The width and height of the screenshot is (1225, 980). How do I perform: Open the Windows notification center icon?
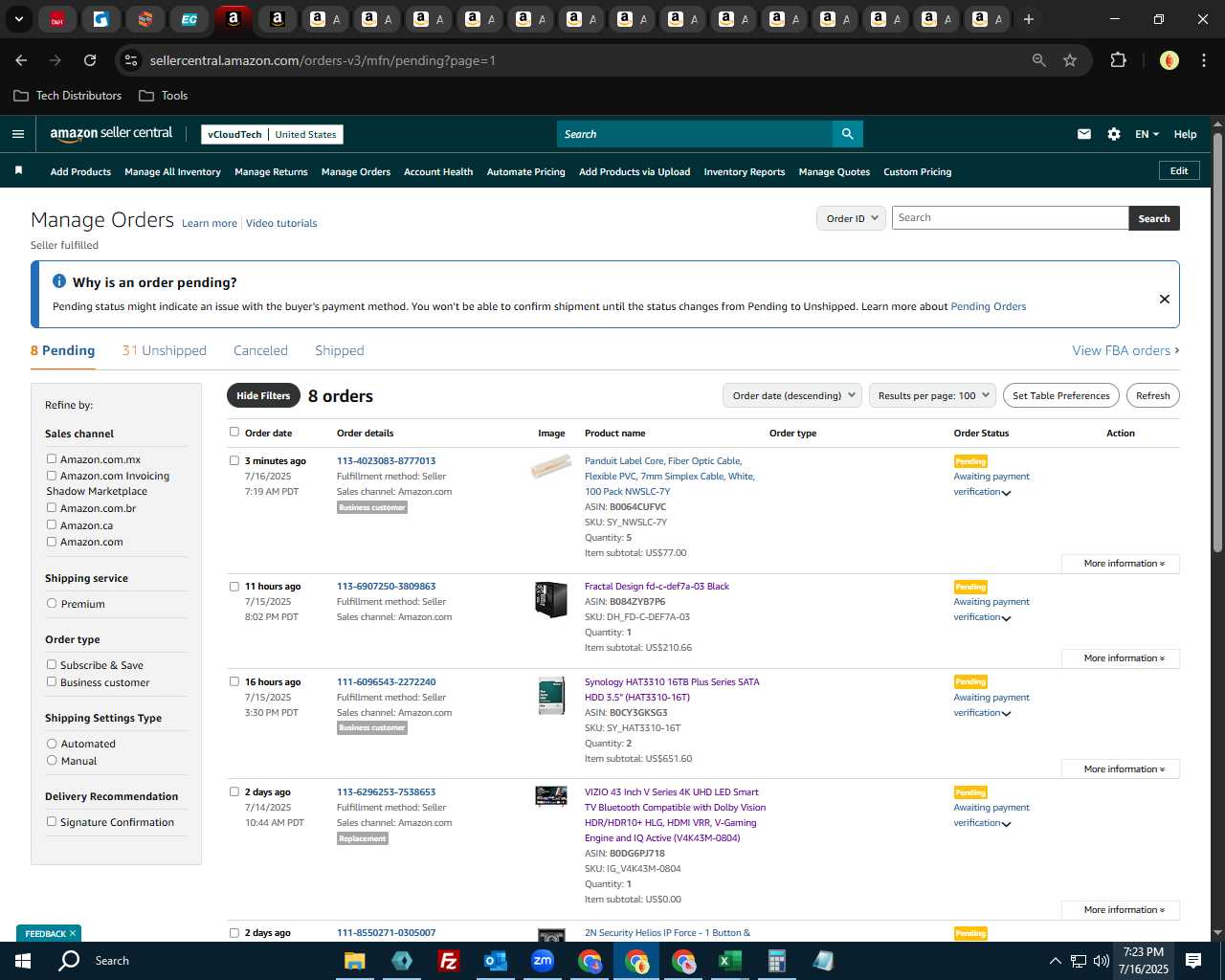1193,961
